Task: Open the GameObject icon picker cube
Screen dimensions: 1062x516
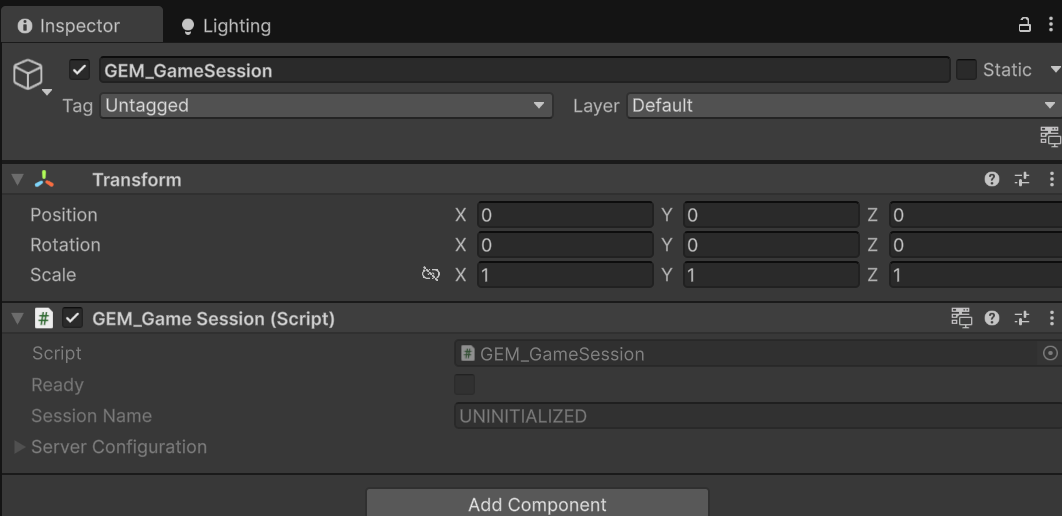Action: (x=28, y=74)
